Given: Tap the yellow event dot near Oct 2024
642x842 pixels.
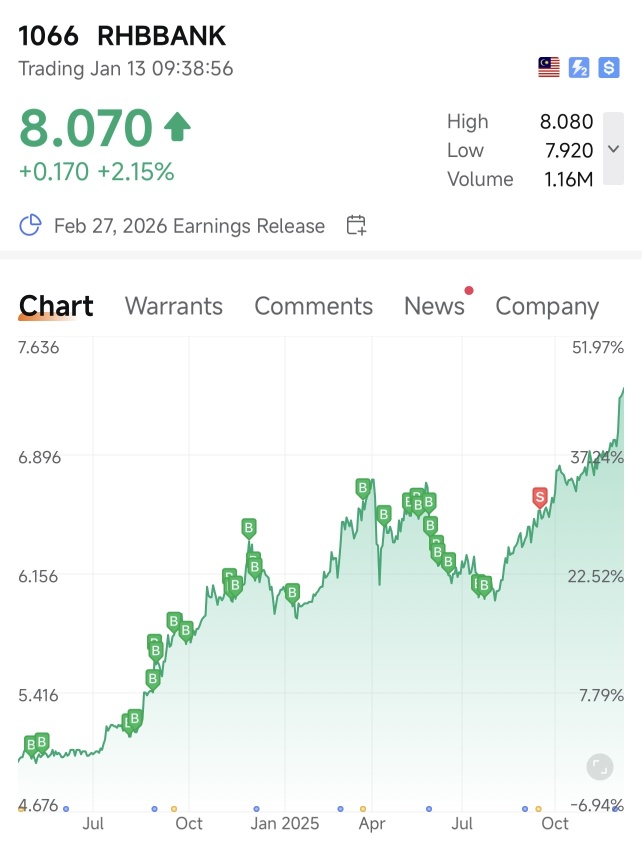Looking at the screenshot, I should click(174, 809).
